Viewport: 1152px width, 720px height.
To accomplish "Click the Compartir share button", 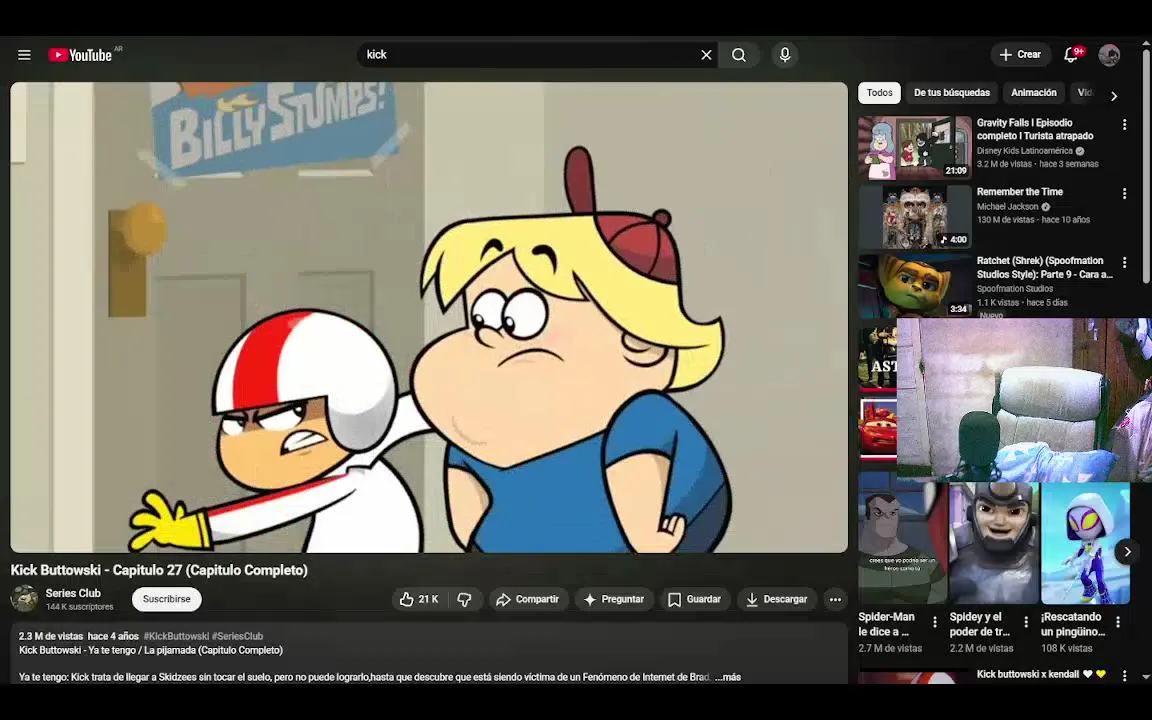I will pyautogui.click(x=528, y=600).
